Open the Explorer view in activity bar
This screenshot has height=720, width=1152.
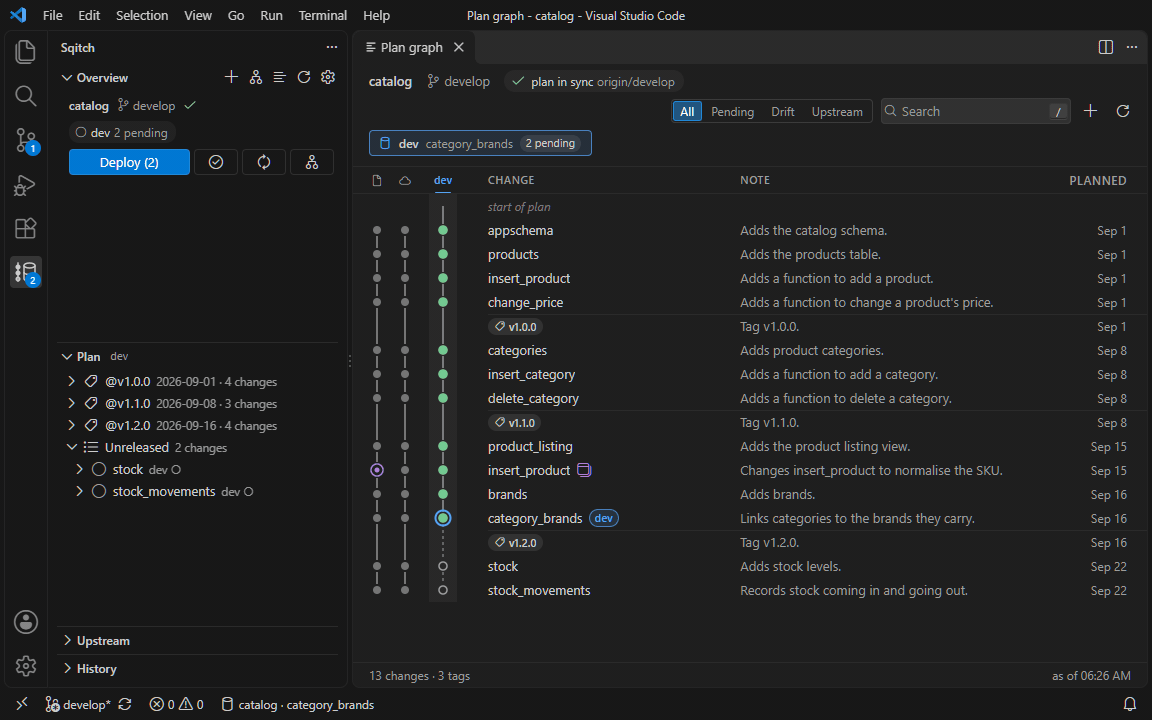point(26,51)
